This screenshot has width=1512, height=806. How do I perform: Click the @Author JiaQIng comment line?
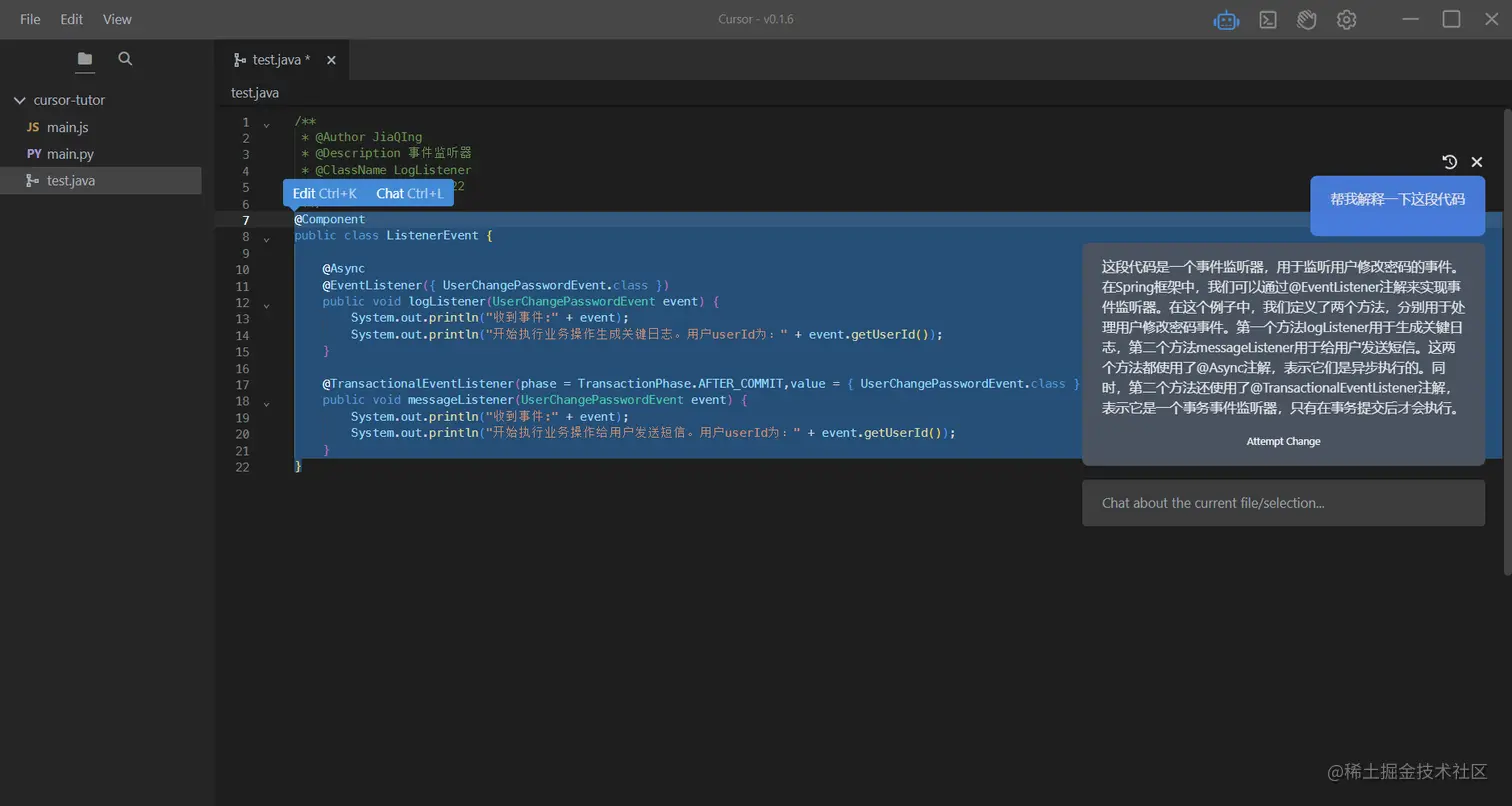tap(361, 137)
